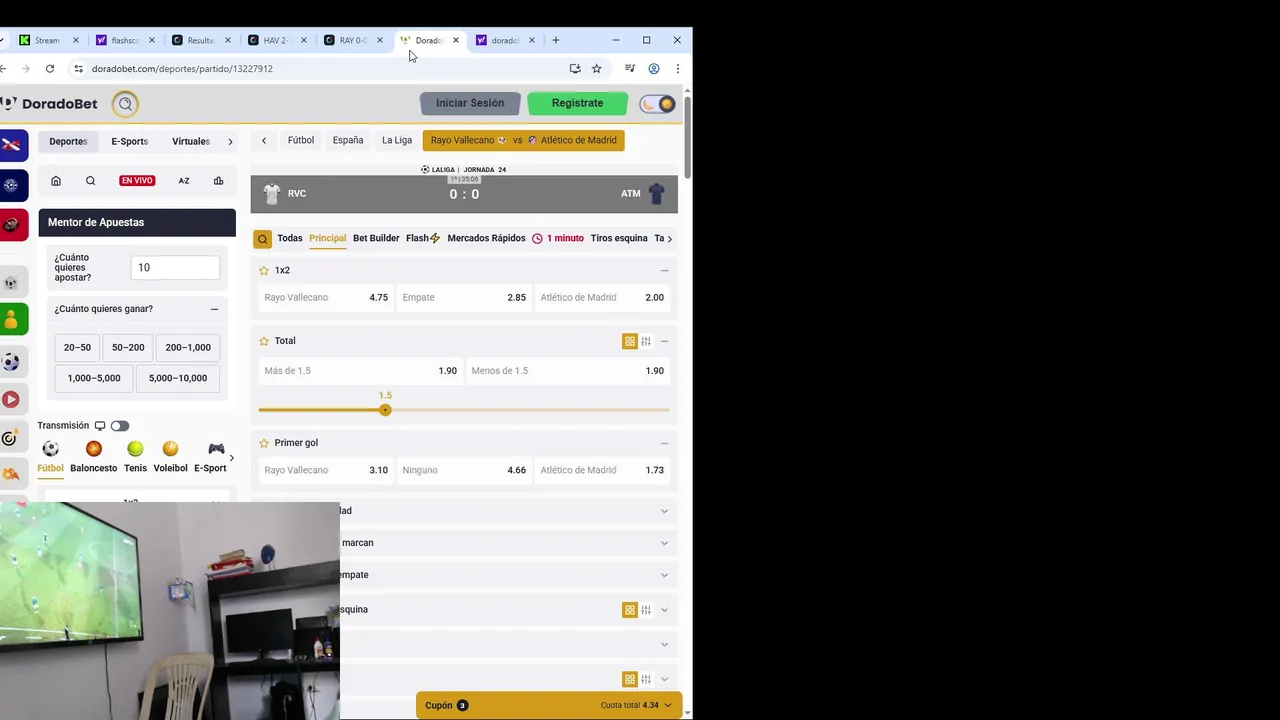Bookmark page with the star icon

pos(597,69)
